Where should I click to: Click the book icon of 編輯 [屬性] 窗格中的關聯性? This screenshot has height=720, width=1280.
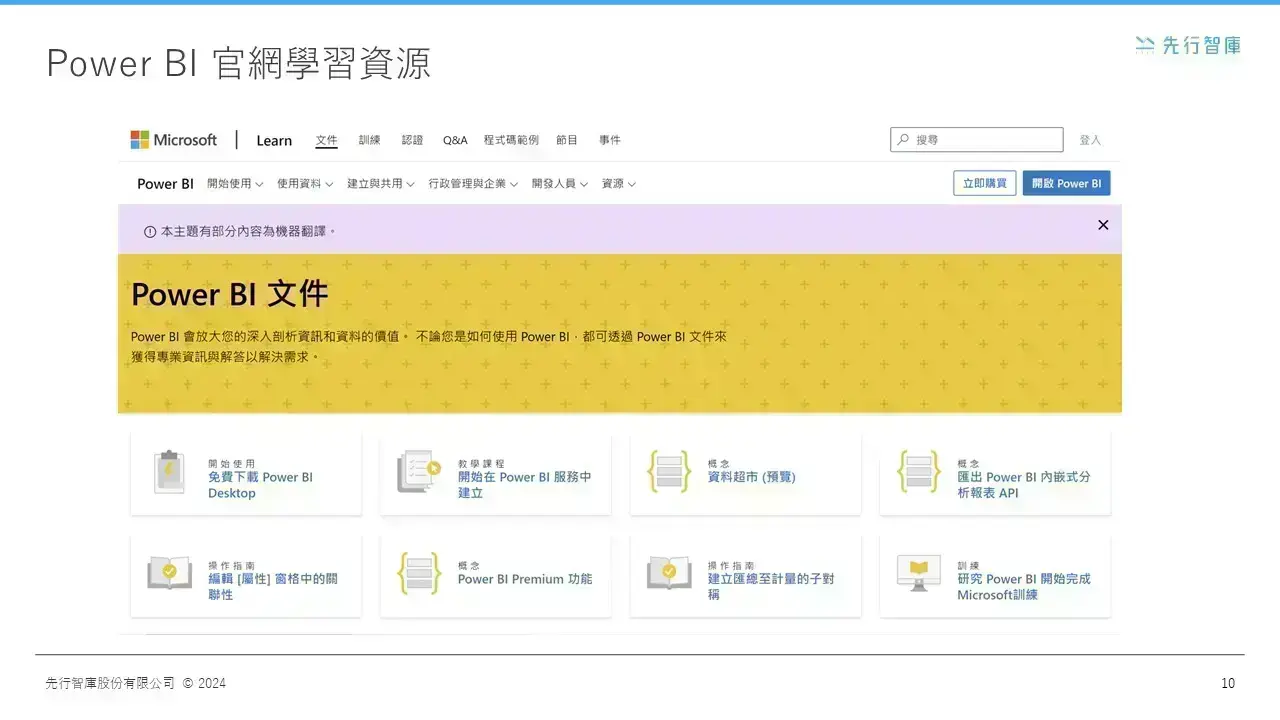point(169,573)
